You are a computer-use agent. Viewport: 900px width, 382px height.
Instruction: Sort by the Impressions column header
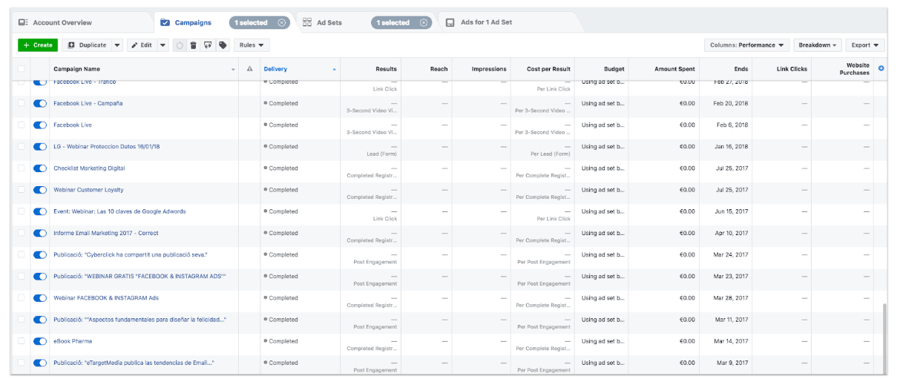489,69
